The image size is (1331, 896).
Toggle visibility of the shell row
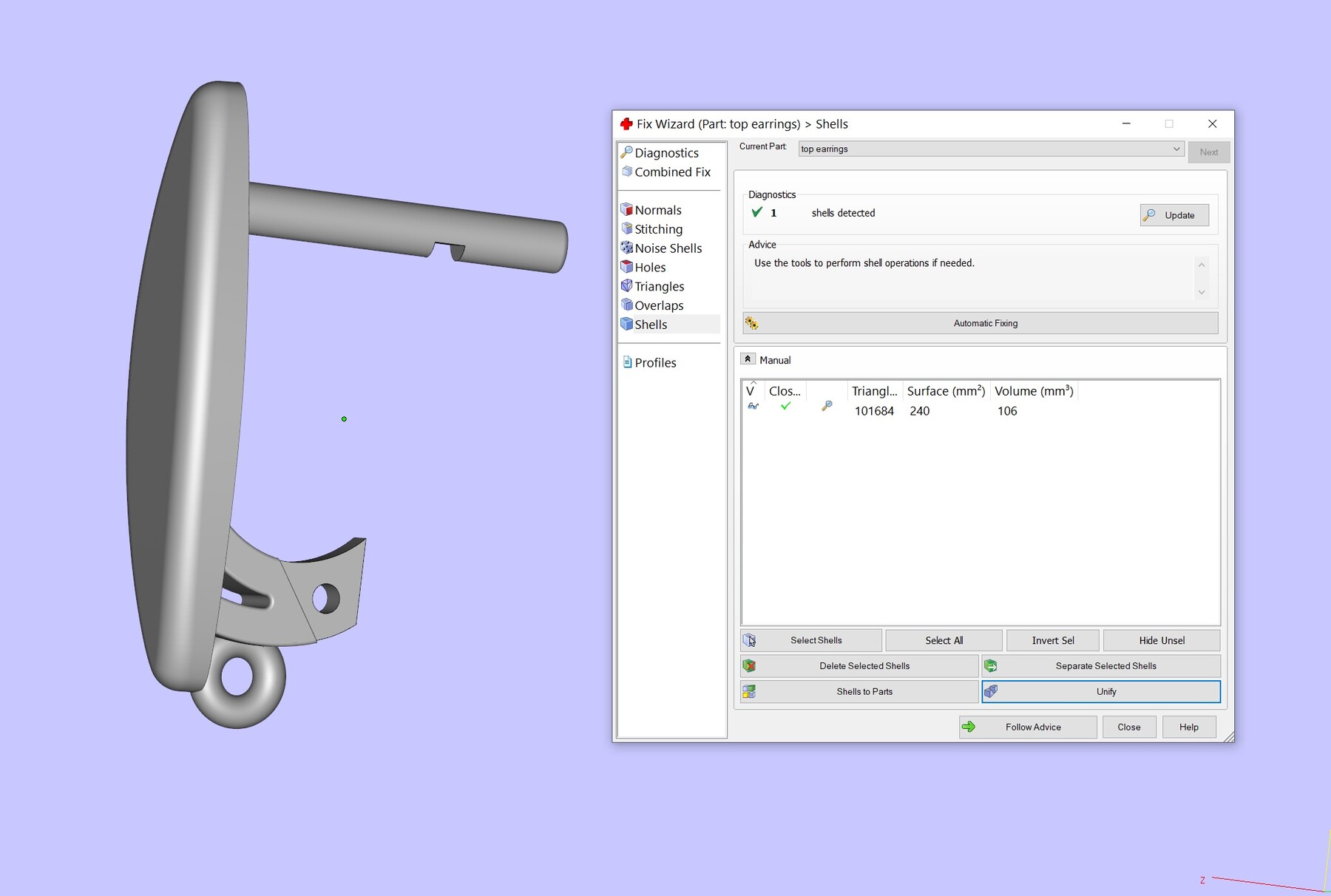753,407
